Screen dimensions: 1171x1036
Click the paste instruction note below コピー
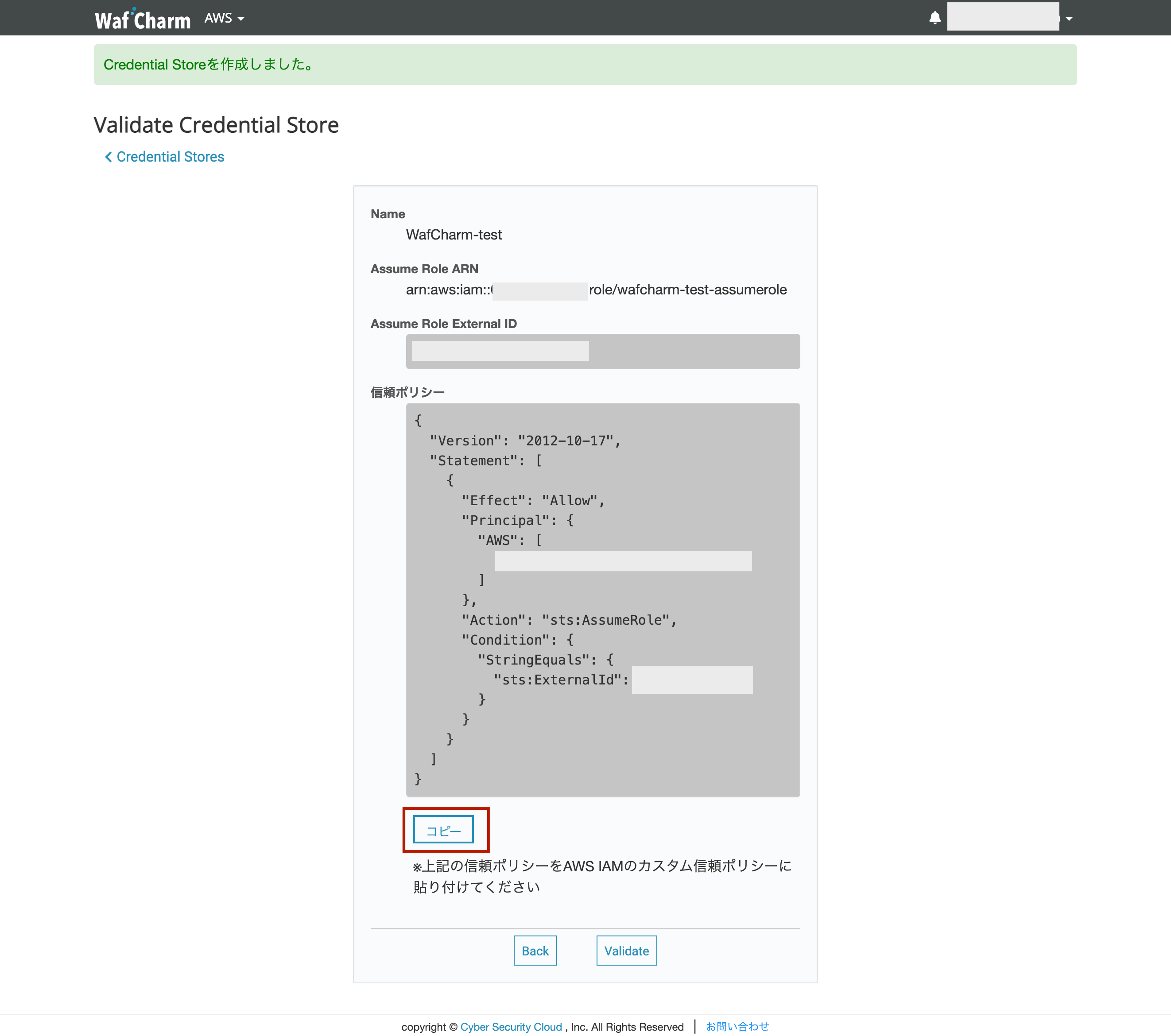pyautogui.click(x=601, y=876)
